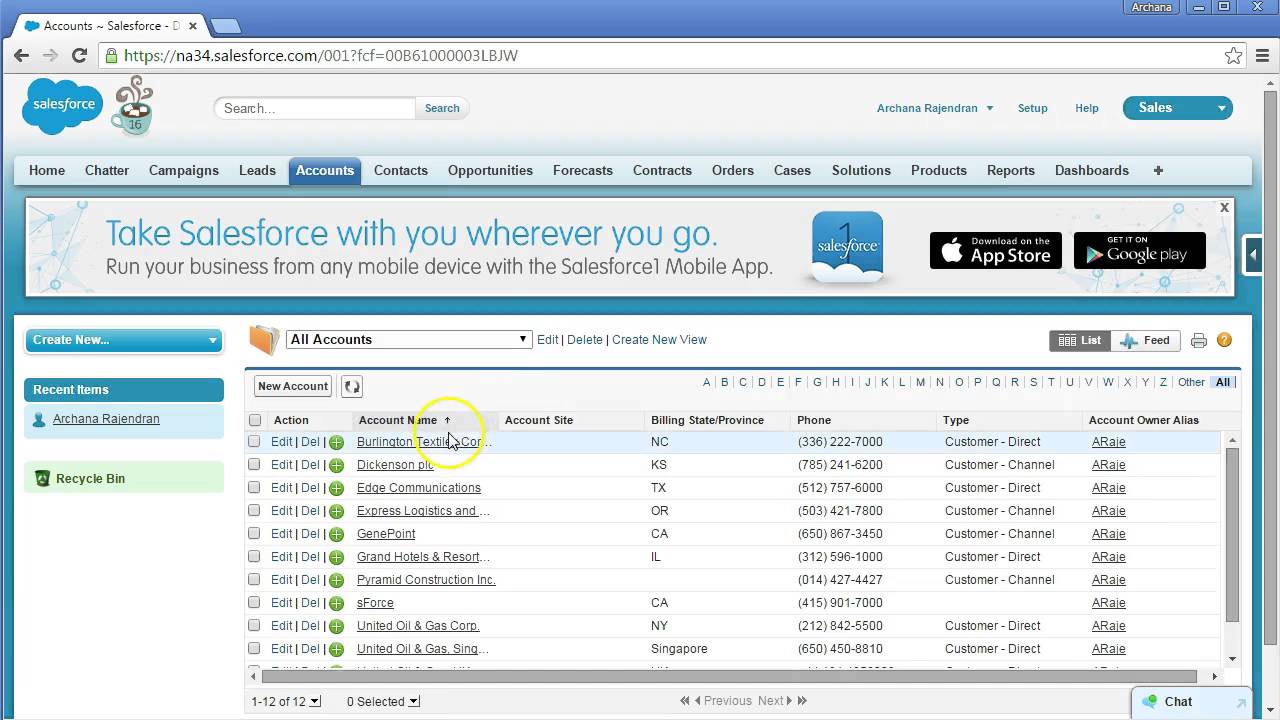Check the box for sForce row
The width and height of the screenshot is (1280, 720).
[x=254, y=603]
